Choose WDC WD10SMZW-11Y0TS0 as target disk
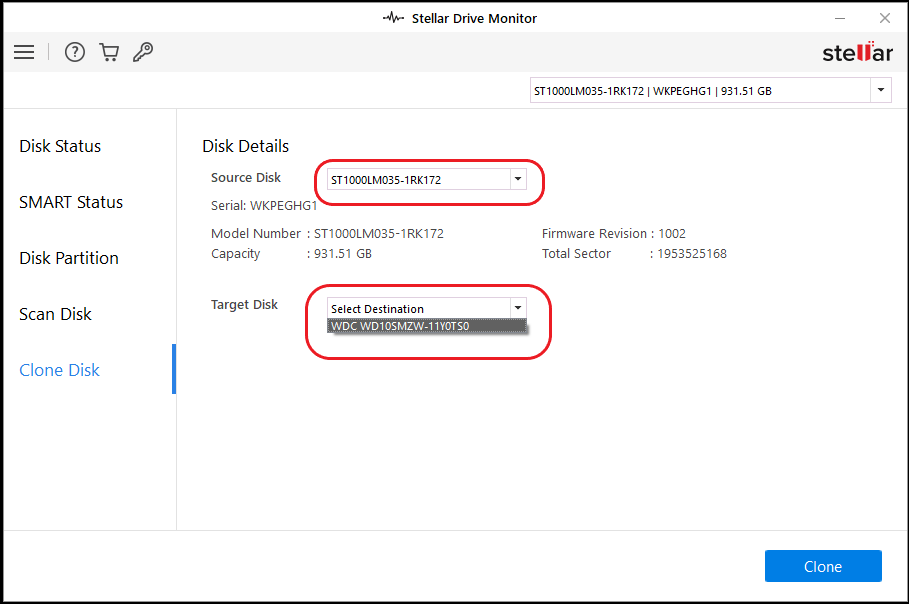This screenshot has height=604, width=909. pyautogui.click(x=427, y=326)
